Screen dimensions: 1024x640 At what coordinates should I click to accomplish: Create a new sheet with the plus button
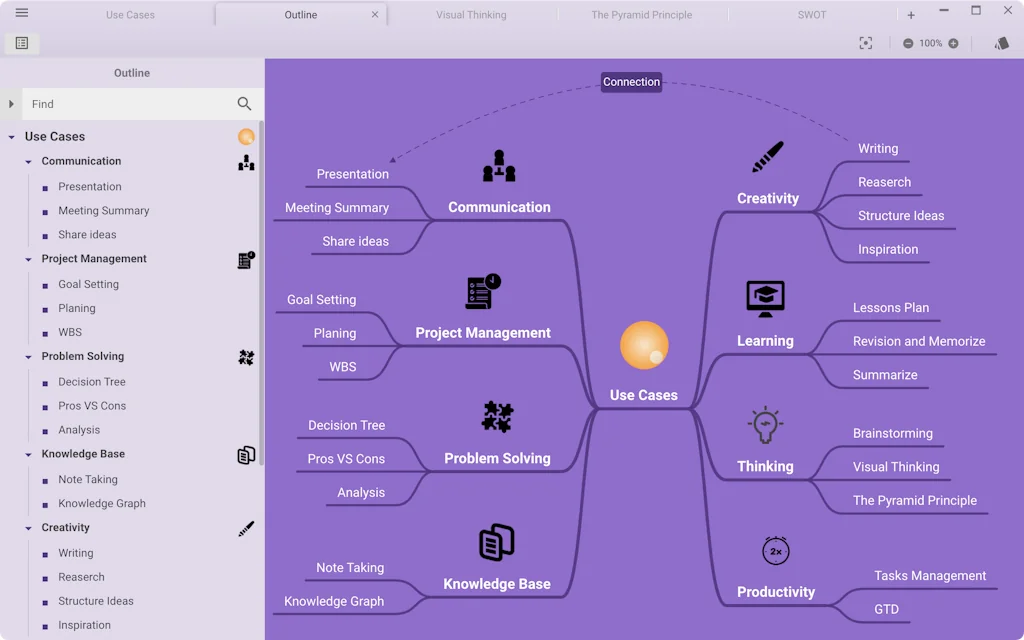(911, 14)
